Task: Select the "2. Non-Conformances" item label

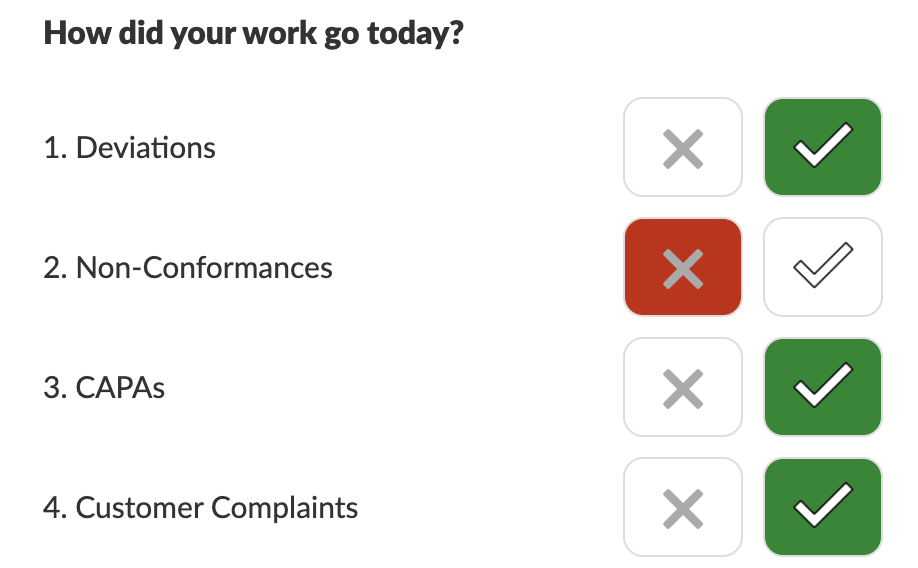Action: (188, 268)
